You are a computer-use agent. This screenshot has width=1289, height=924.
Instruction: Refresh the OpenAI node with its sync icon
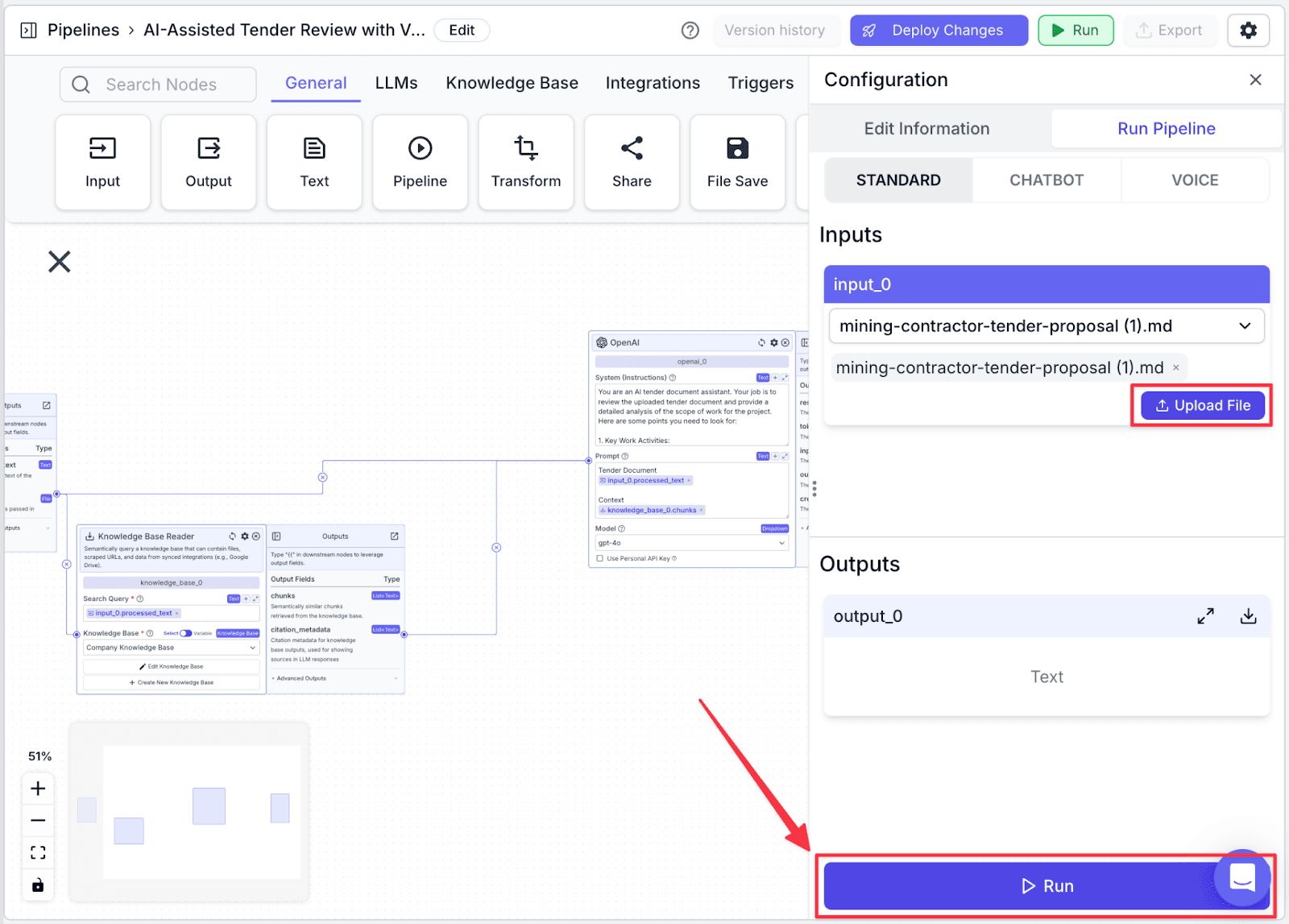[x=761, y=342]
